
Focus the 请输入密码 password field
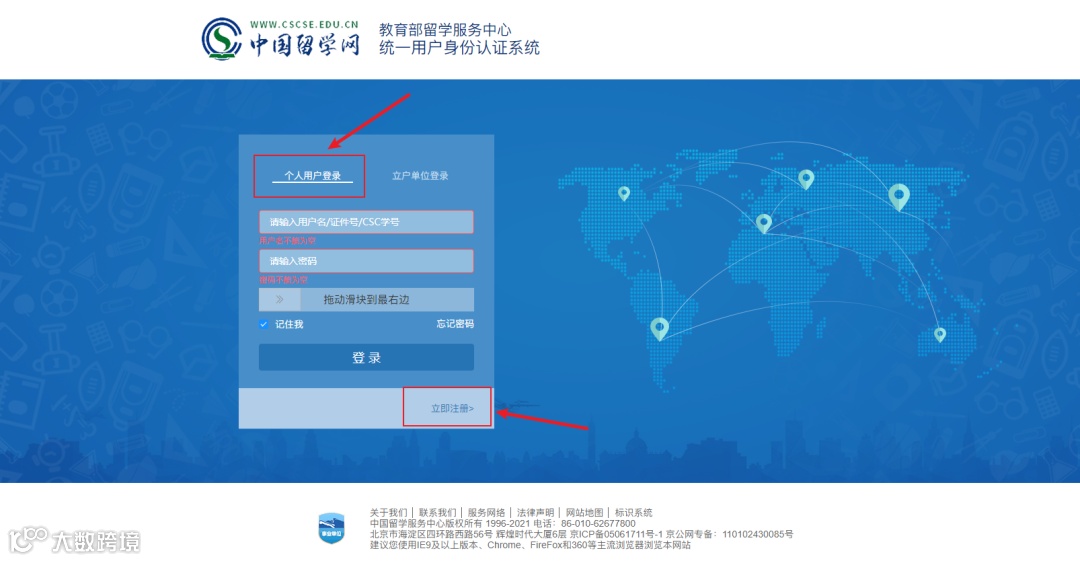pos(366,261)
